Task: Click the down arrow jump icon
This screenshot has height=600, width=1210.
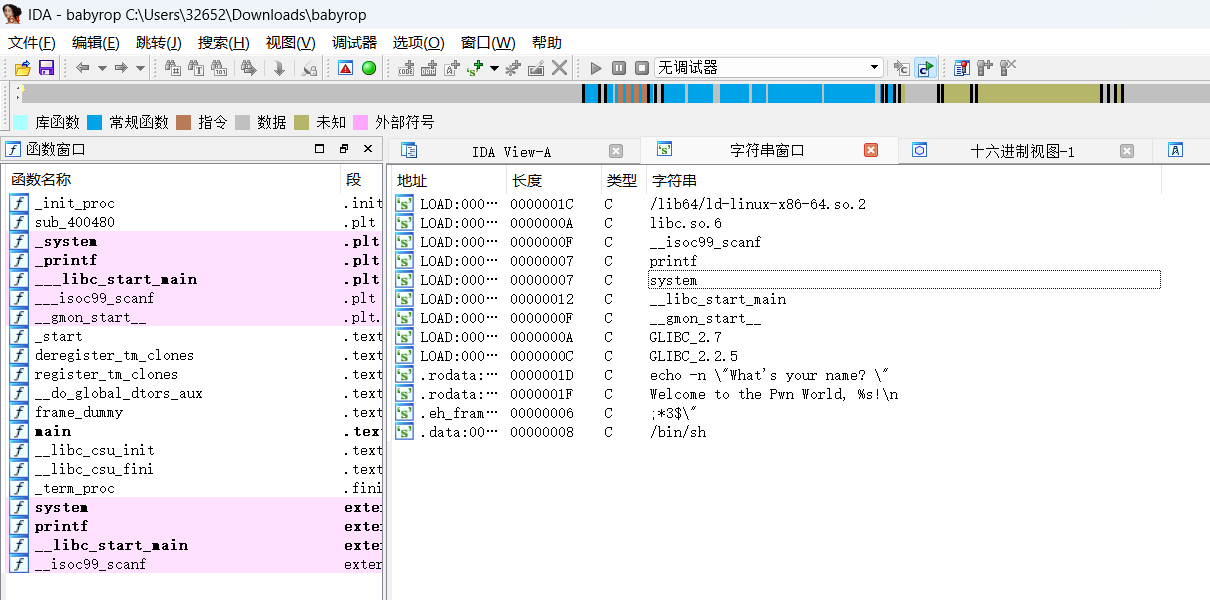Action: (x=280, y=68)
